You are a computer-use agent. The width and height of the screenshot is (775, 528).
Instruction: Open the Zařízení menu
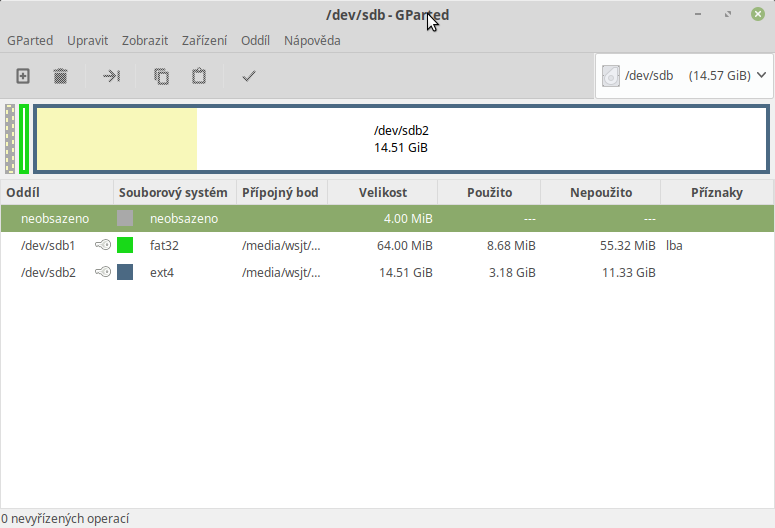(204, 41)
